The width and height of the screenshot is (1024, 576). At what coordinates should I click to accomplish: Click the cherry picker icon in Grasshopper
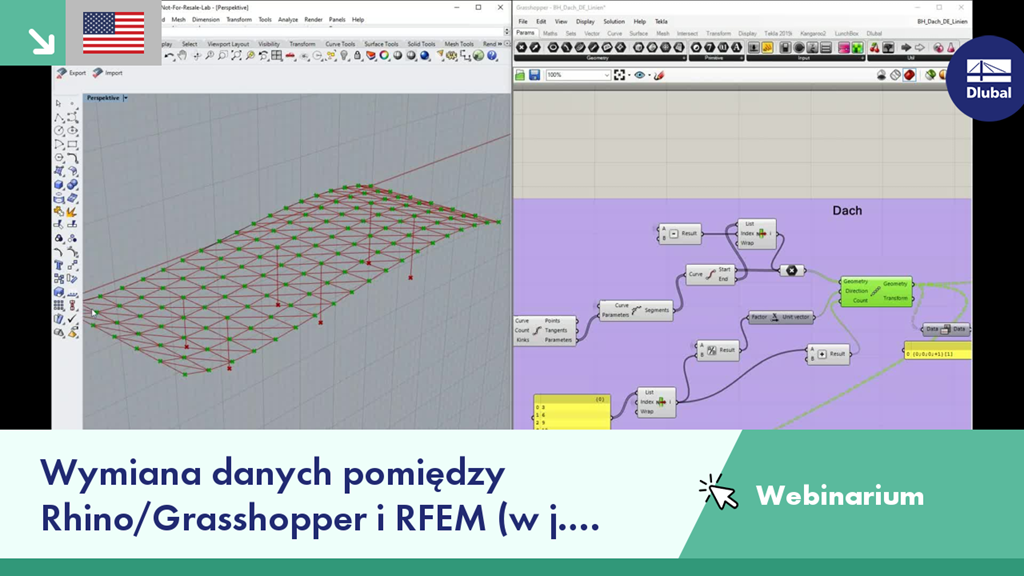click(874, 47)
